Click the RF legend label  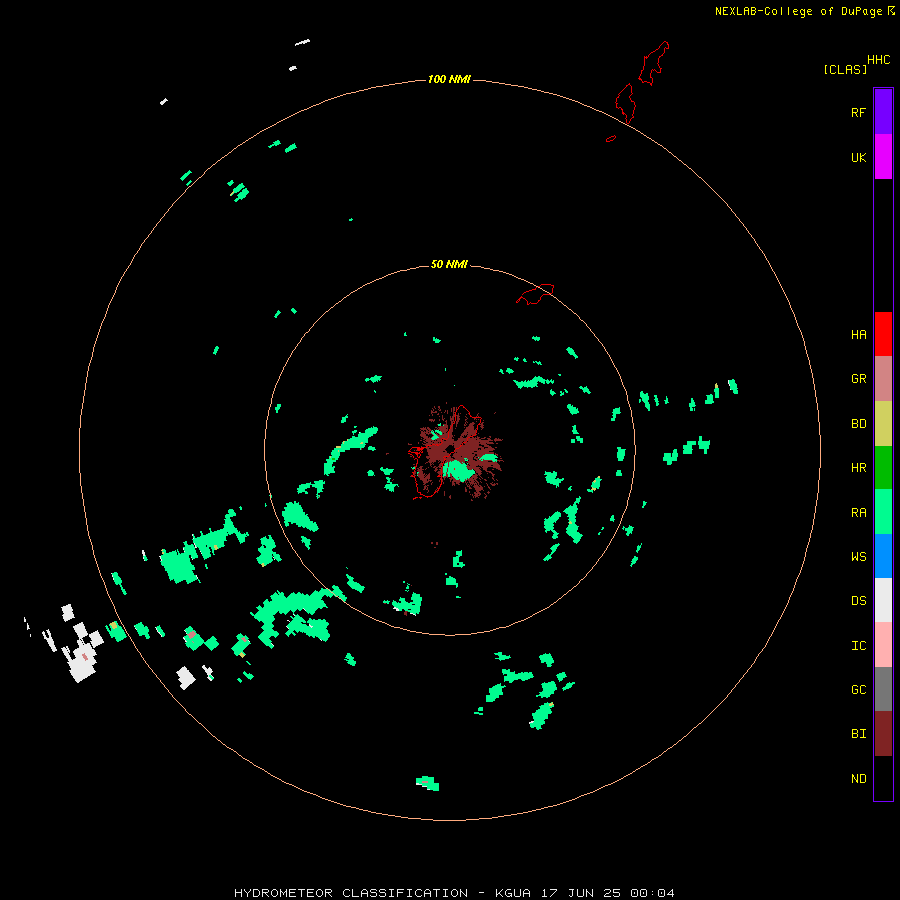tap(858, 112)
